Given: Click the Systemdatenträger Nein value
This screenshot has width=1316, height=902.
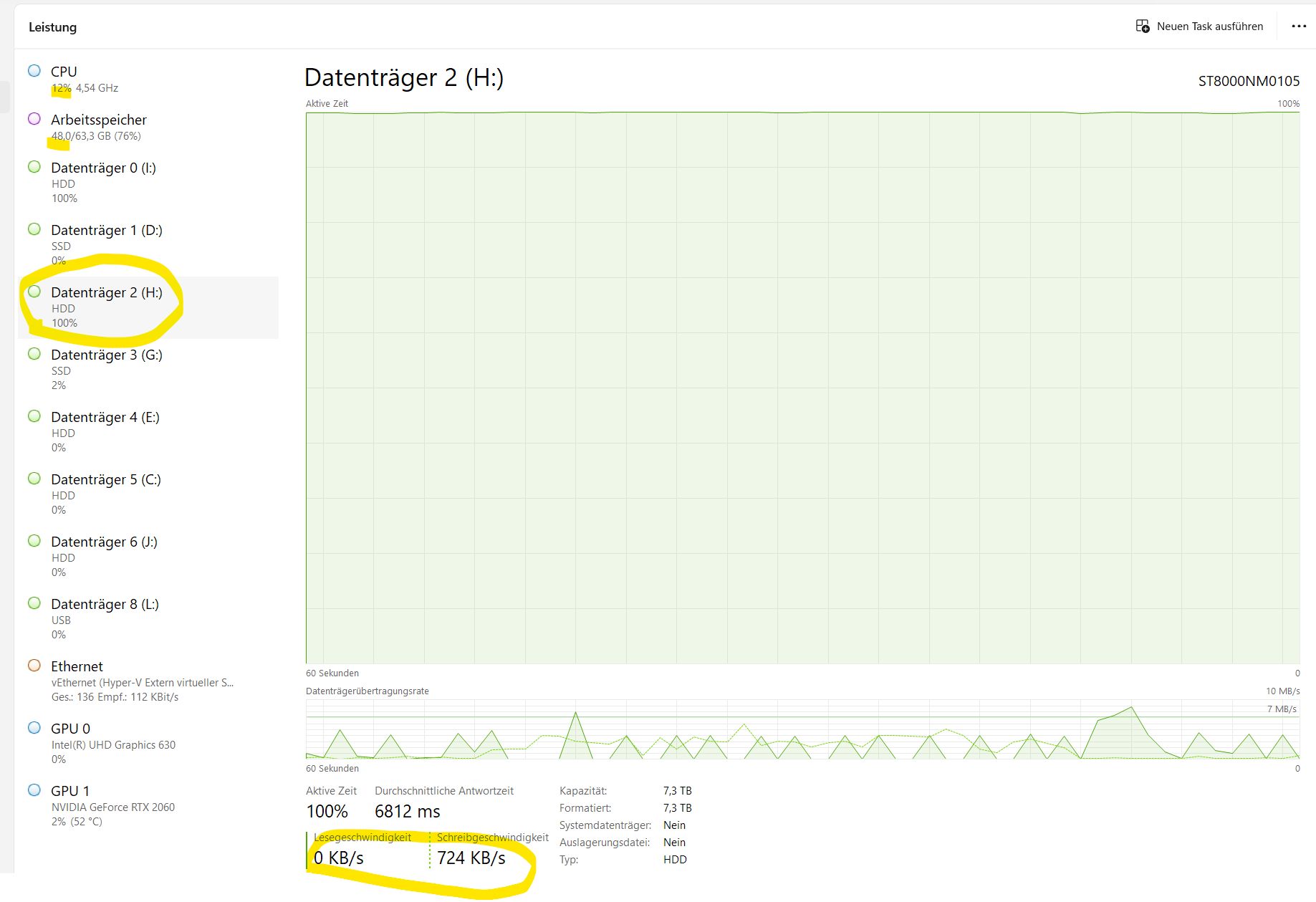Looking at the screenshot, I should pyautogui.click(x=674, y=825).
